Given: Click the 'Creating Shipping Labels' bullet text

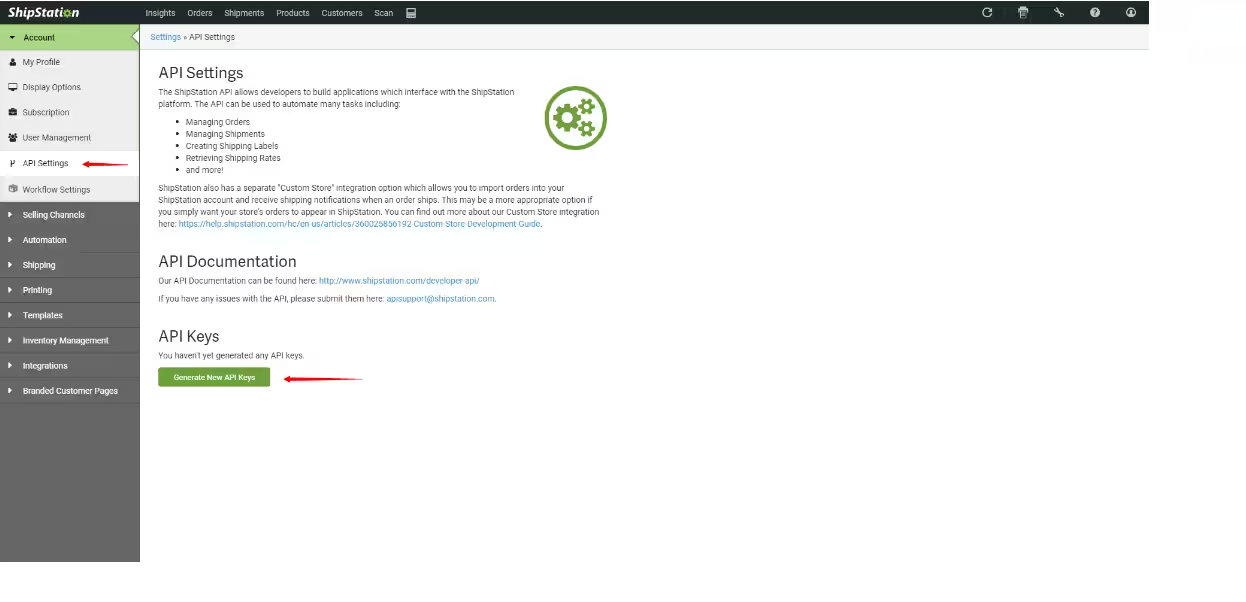Looking at the screenshot, I should 232,146.
